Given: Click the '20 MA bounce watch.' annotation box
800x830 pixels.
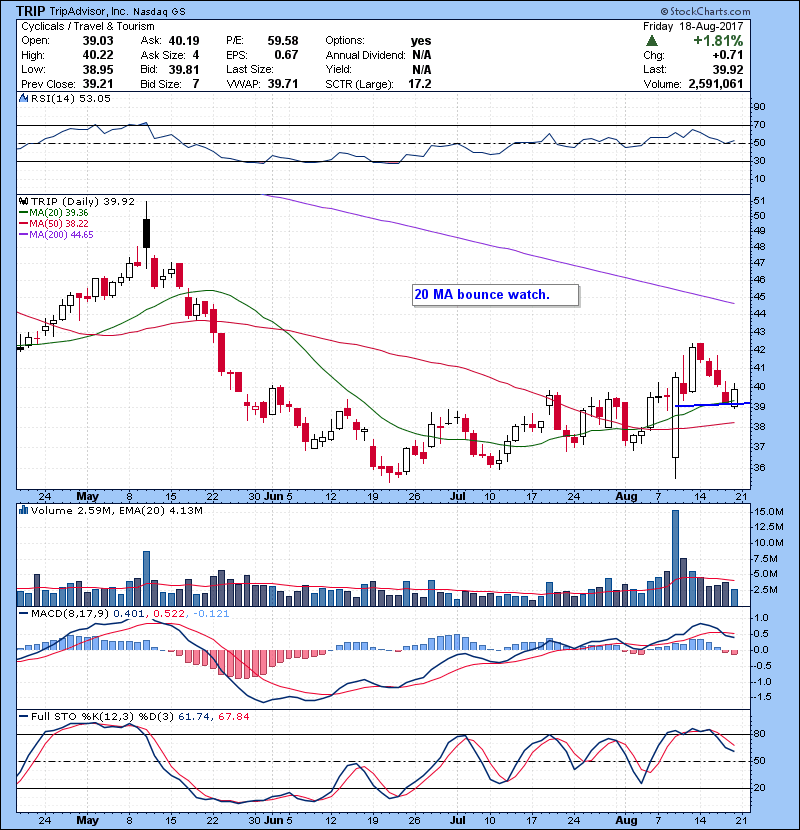Looking at the screenshot, I should (496, 295).
